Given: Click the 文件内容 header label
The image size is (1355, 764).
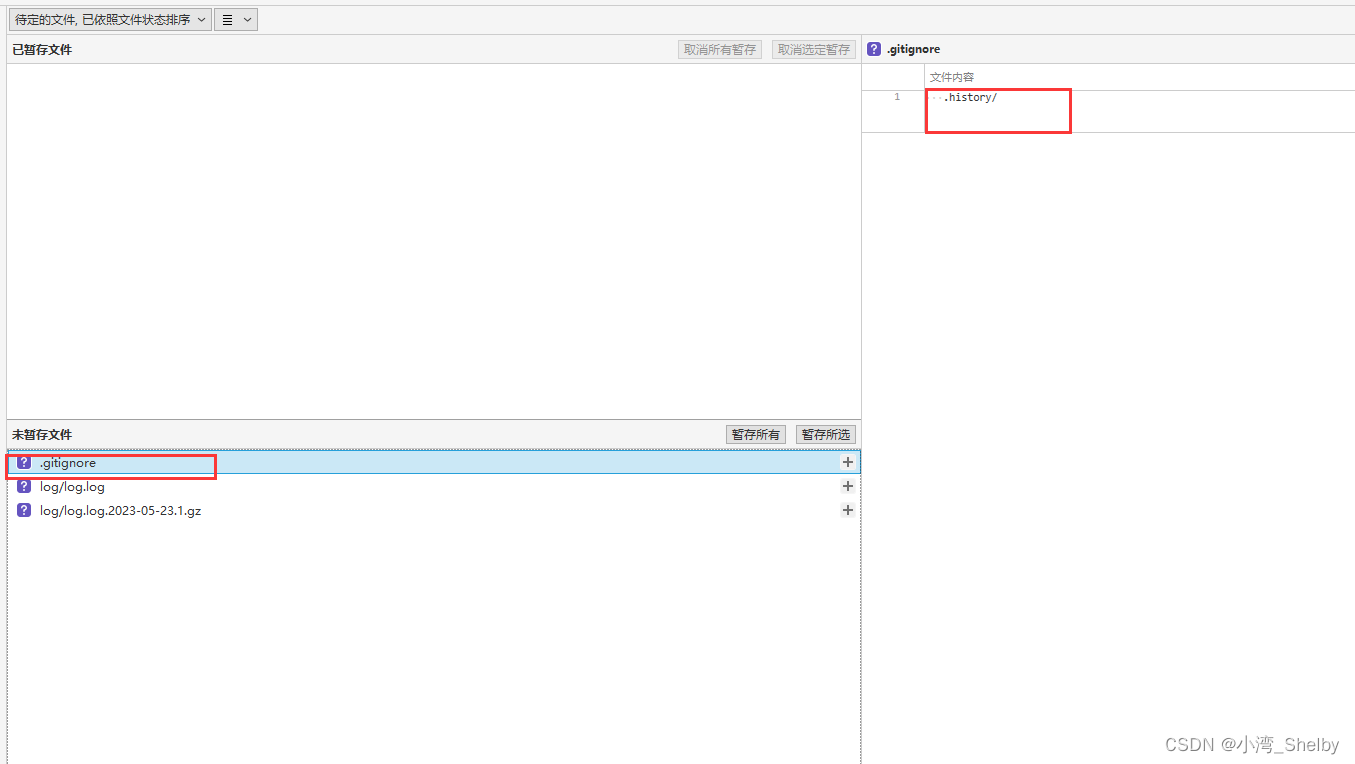Looking at the screenshot, I should pos(952,77).
